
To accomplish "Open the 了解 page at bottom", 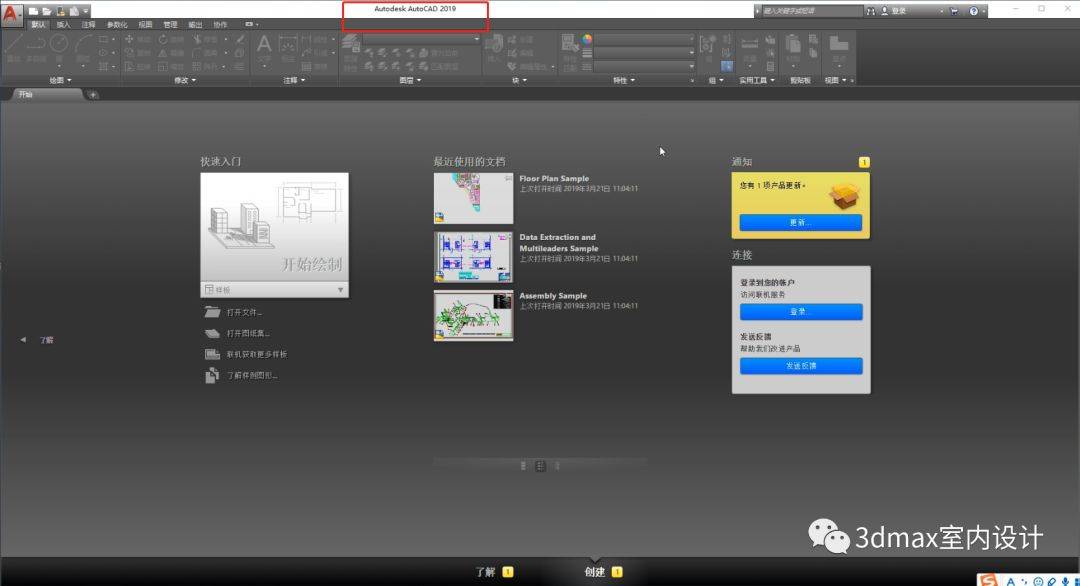I will (x=486, y=572).
